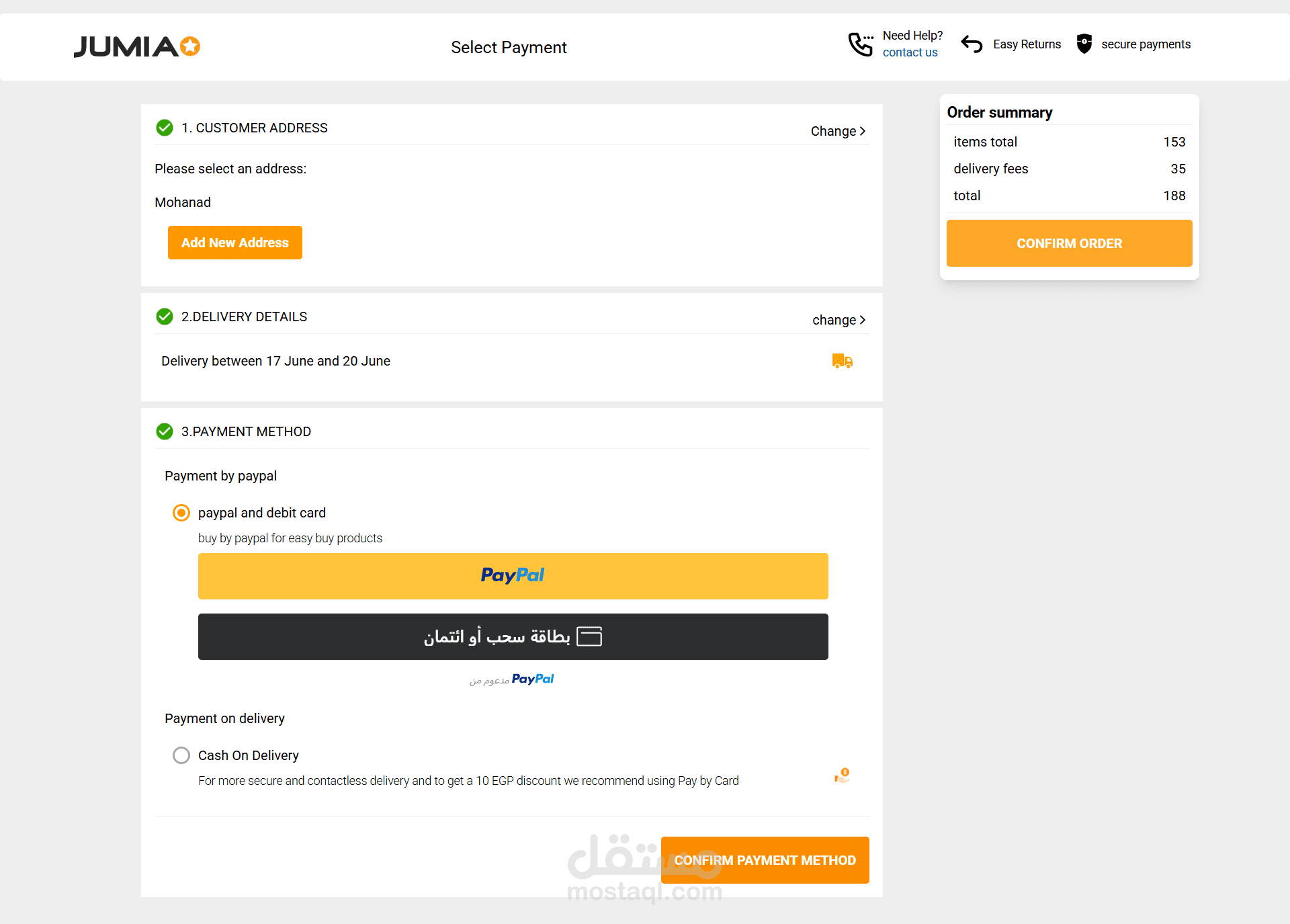Click Confirm Payment Method button
Image resolution: width=1290 pixels, height=924 pixels.
point(765,860)
